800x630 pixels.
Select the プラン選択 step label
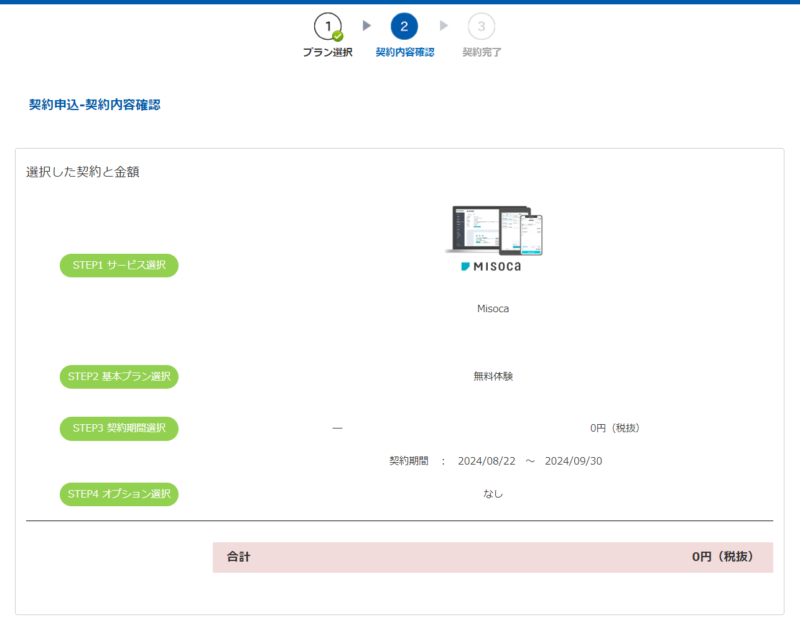tap(327, 52)
